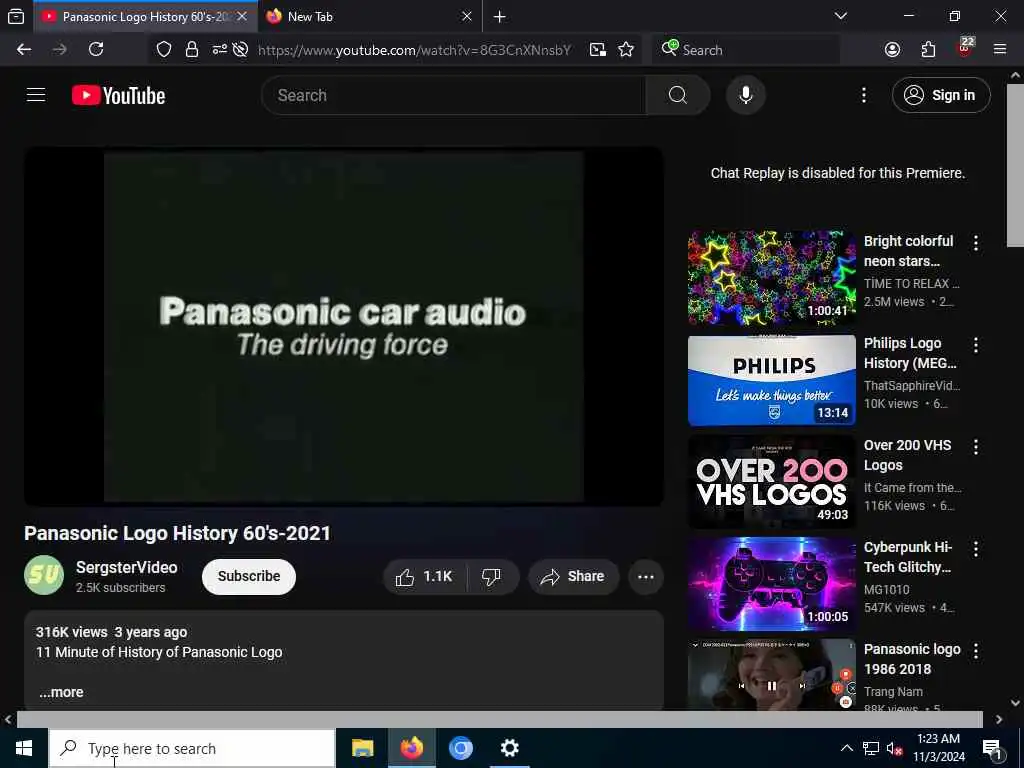Image resolution: width=1024 pixels, height=768 pixels.
Task: Click the Windows taskbar search box
Action: pyautogui.click(x=192, y=748)
